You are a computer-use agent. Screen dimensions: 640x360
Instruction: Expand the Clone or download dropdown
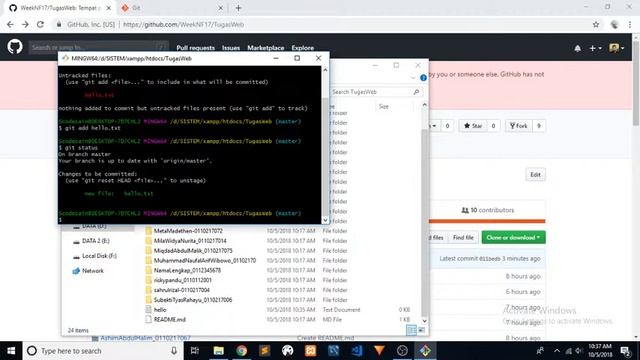click(513, 238)
